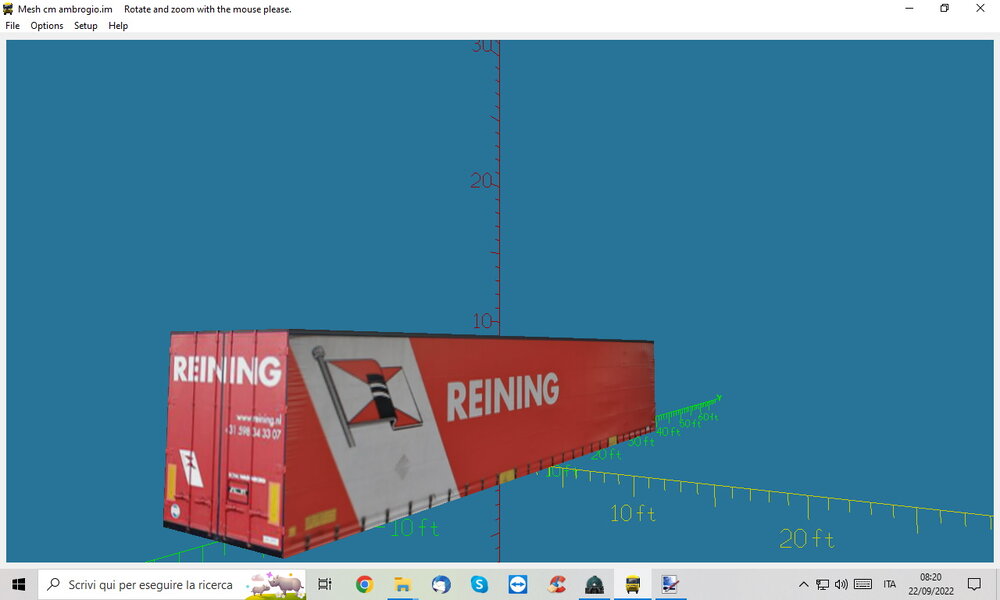Minimize the Mesh viewer window

[x=909, y=8]
